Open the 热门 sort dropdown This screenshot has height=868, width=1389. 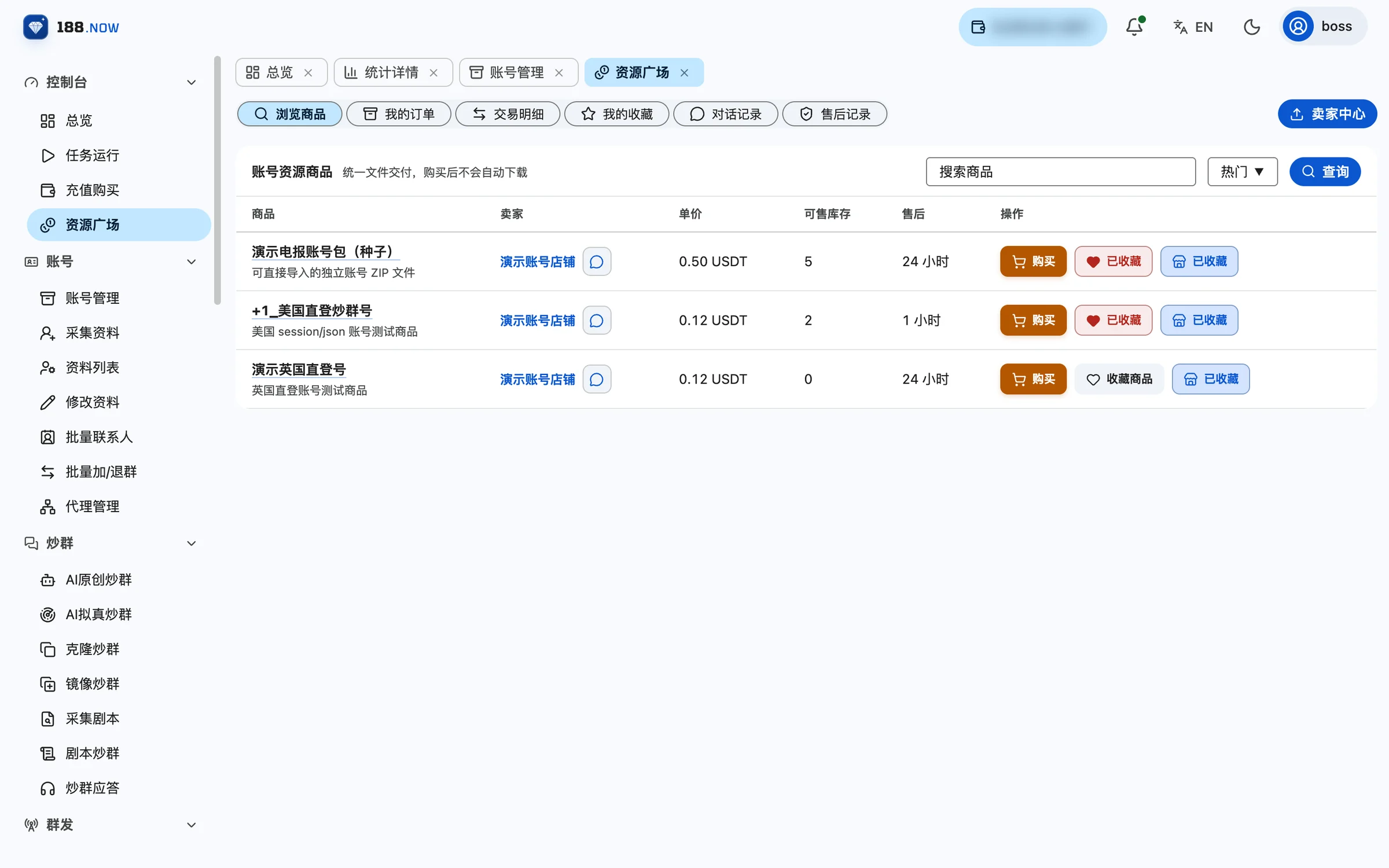click(1242, 172)
